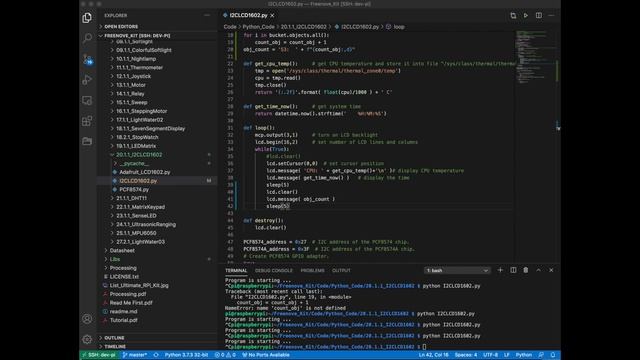Click the Spaces: 4 indentation setting
The image size is (640, 360).
coord(466,355)
